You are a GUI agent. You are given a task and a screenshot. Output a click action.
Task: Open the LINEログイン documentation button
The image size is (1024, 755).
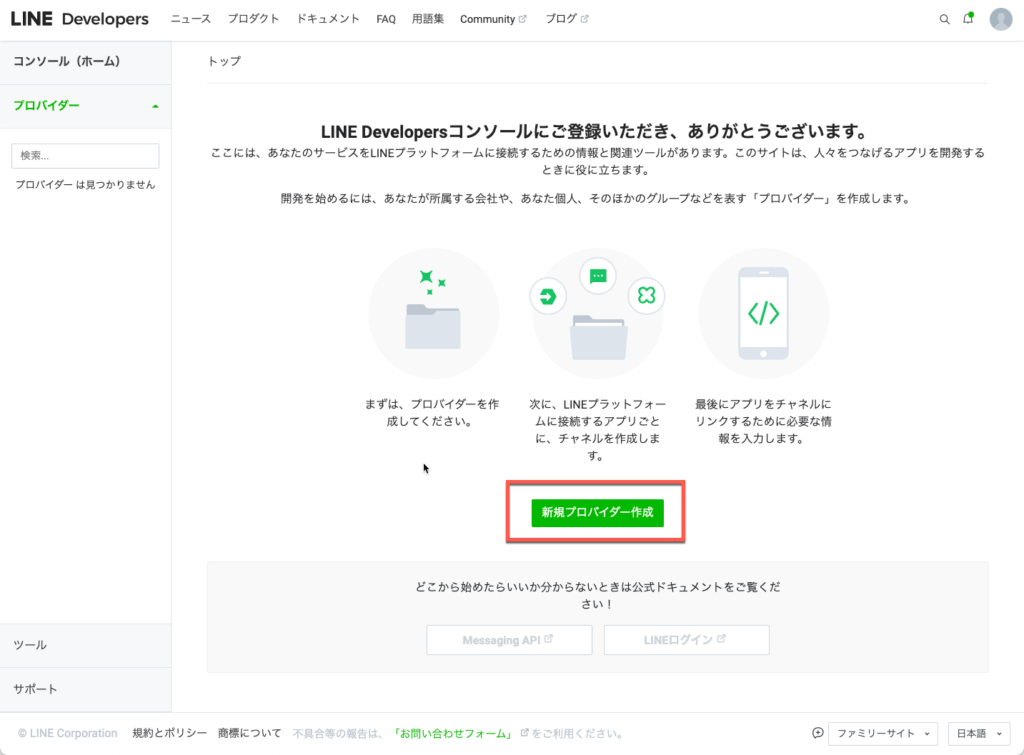[686, 640]
